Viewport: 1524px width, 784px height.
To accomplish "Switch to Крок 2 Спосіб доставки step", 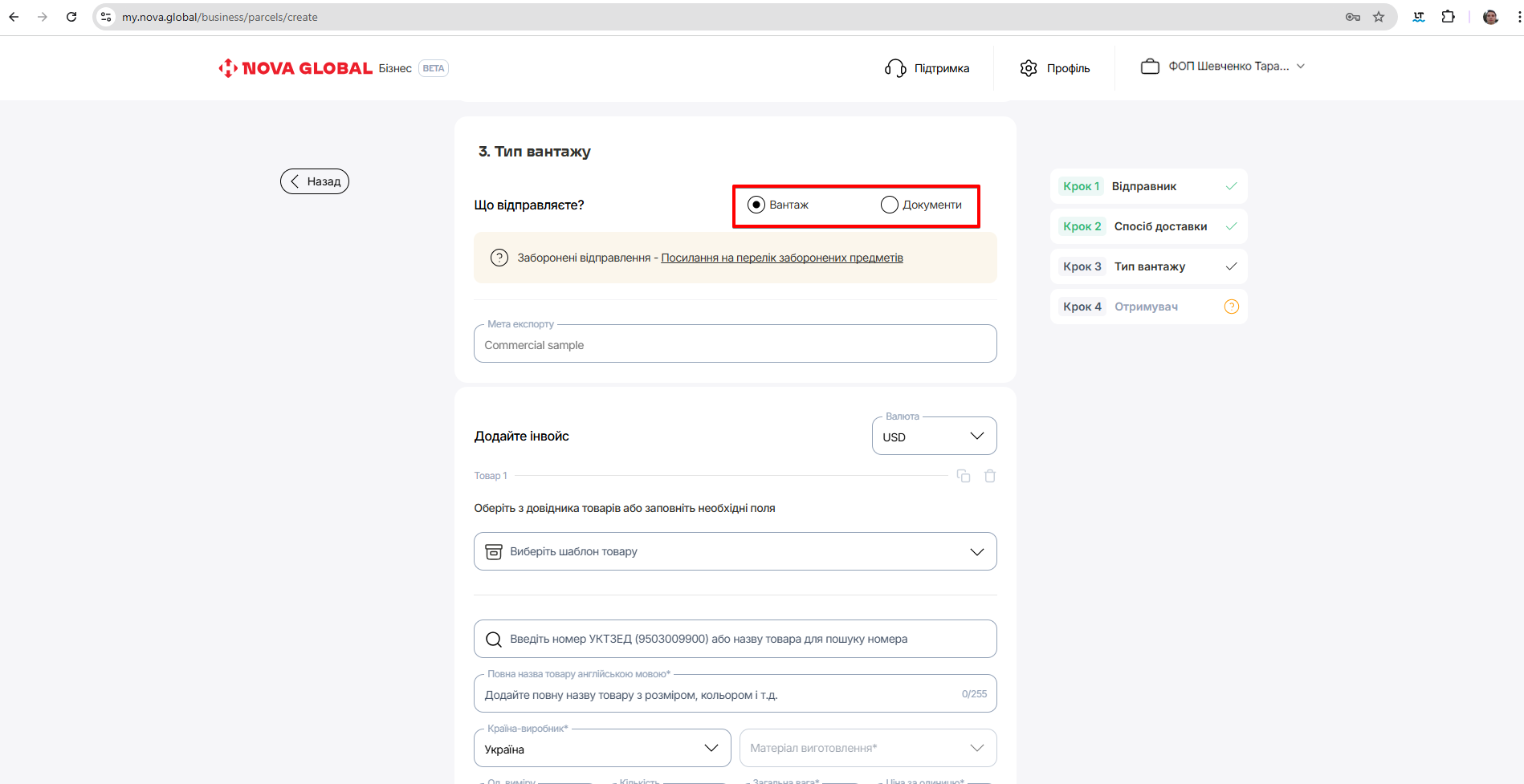I will point(1147,226).
